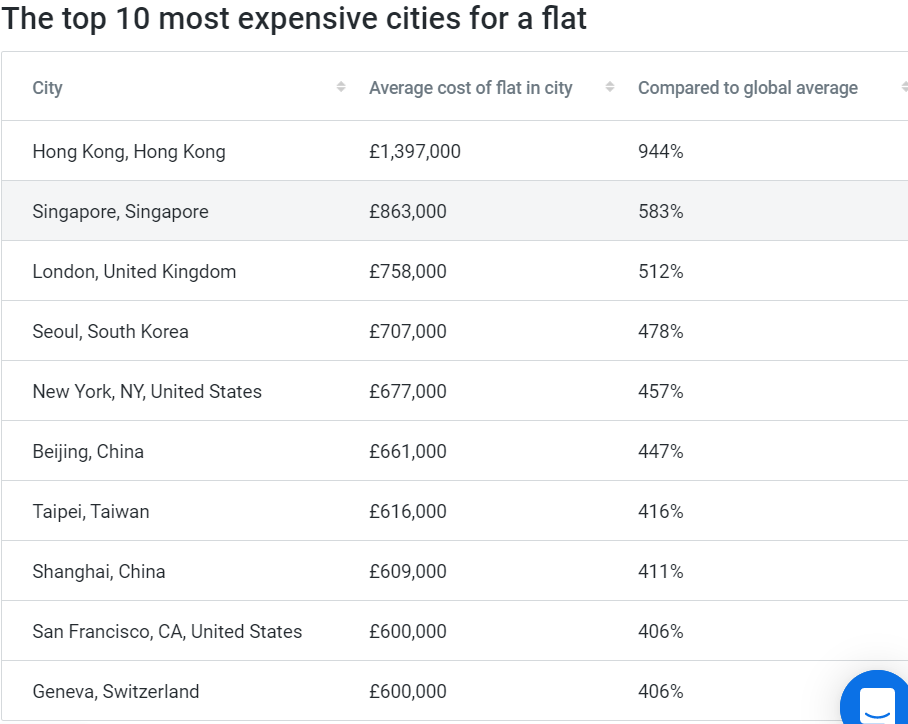Screen dimensions: 908x724
Task: Select Average cost of flat in city header
Action: pyautogui.click(x=471, y=87)
